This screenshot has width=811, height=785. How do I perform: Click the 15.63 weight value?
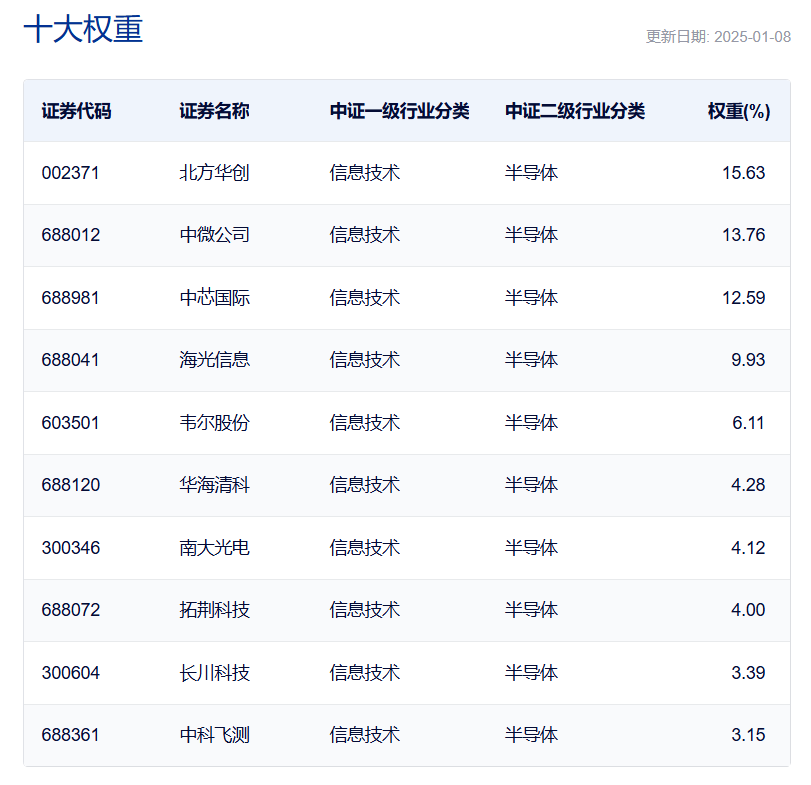[x=743, y=173]
